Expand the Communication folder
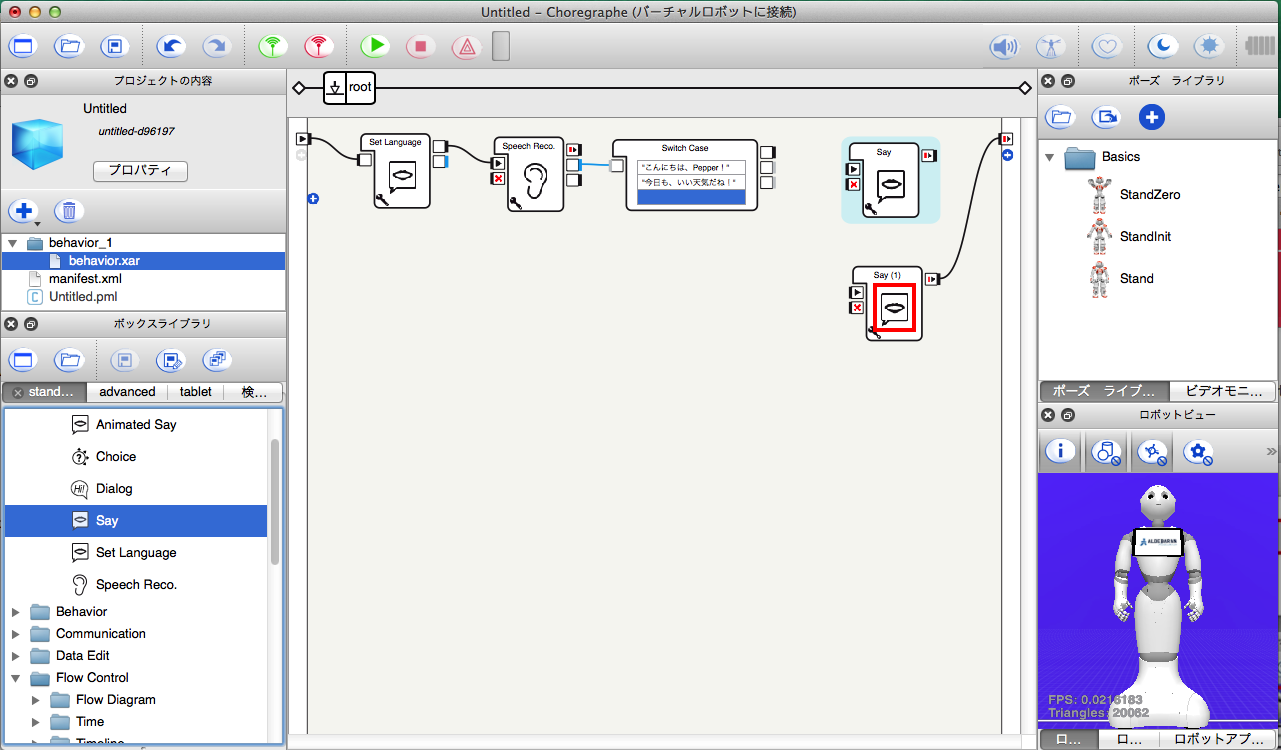Viewport: 1281px width, 750px height. 15,634
